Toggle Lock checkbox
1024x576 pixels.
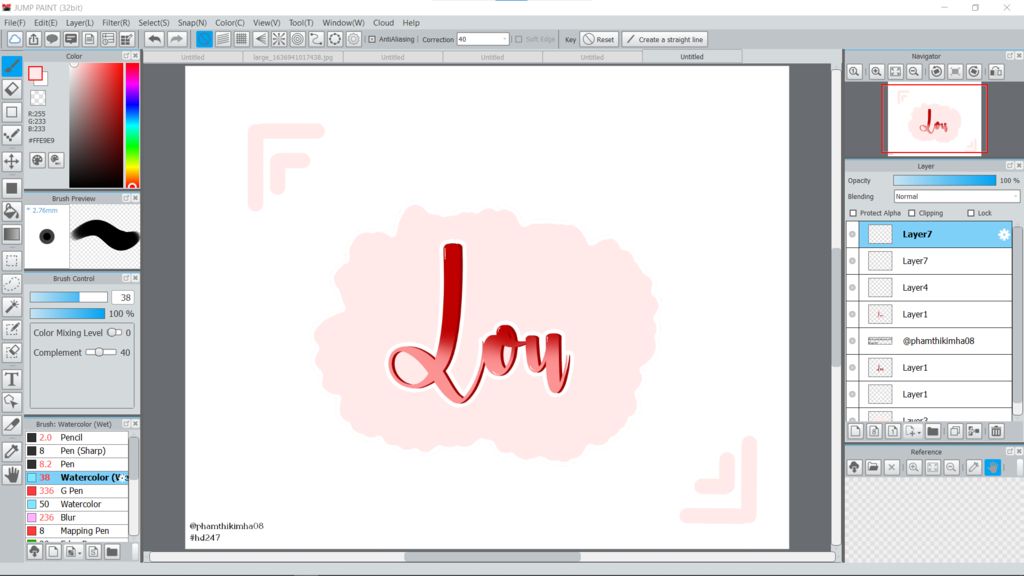coord(970,213)
